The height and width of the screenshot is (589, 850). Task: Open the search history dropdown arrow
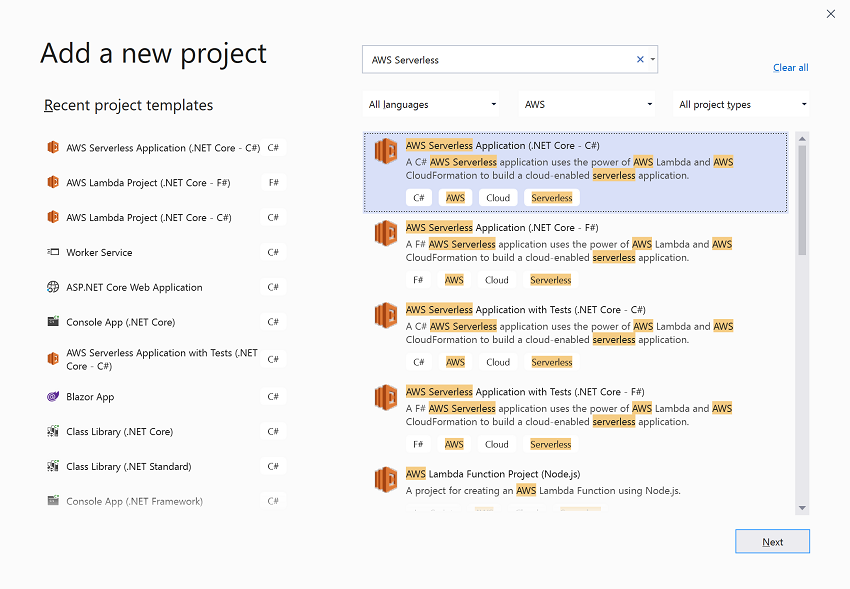(653, 60)
